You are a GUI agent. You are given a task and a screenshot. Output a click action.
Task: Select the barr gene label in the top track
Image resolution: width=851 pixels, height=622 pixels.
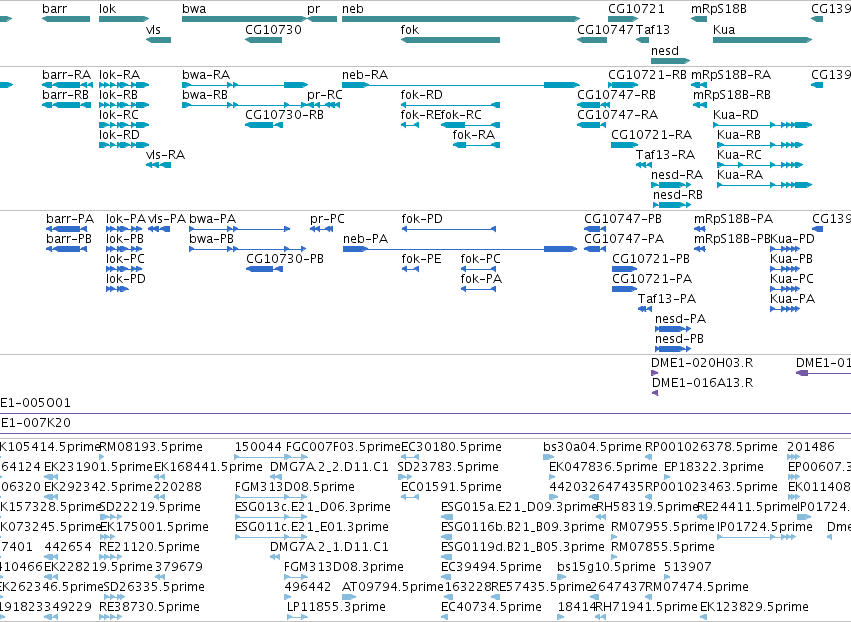click(x=54, y=9)
